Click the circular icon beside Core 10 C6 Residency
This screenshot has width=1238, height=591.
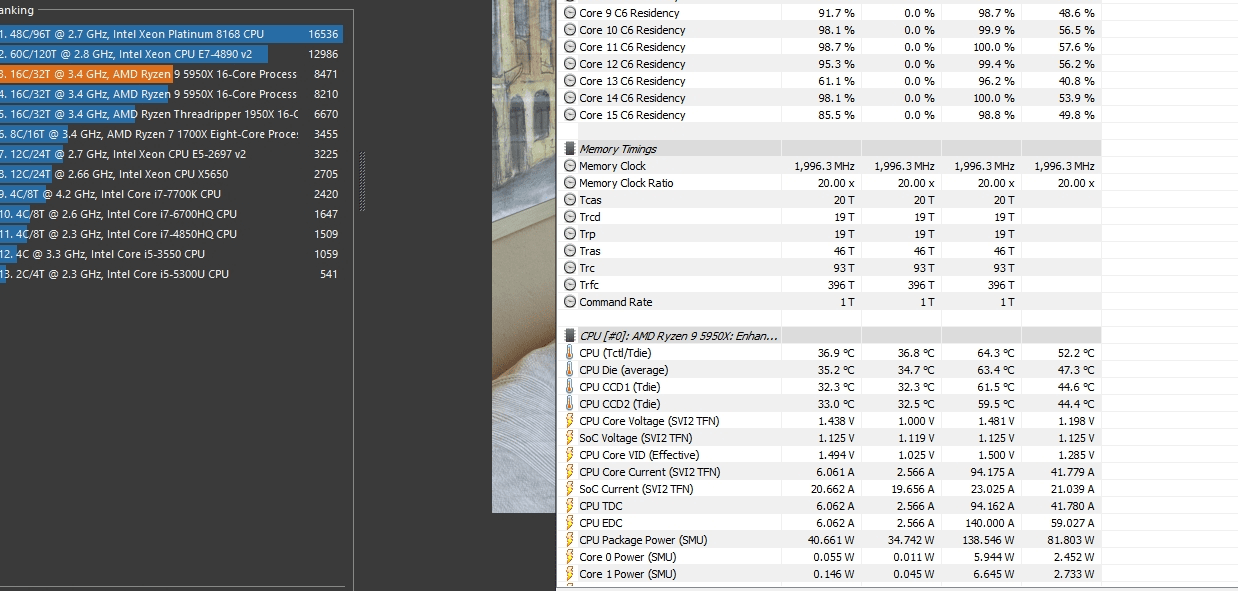click(x=570, y=30)
